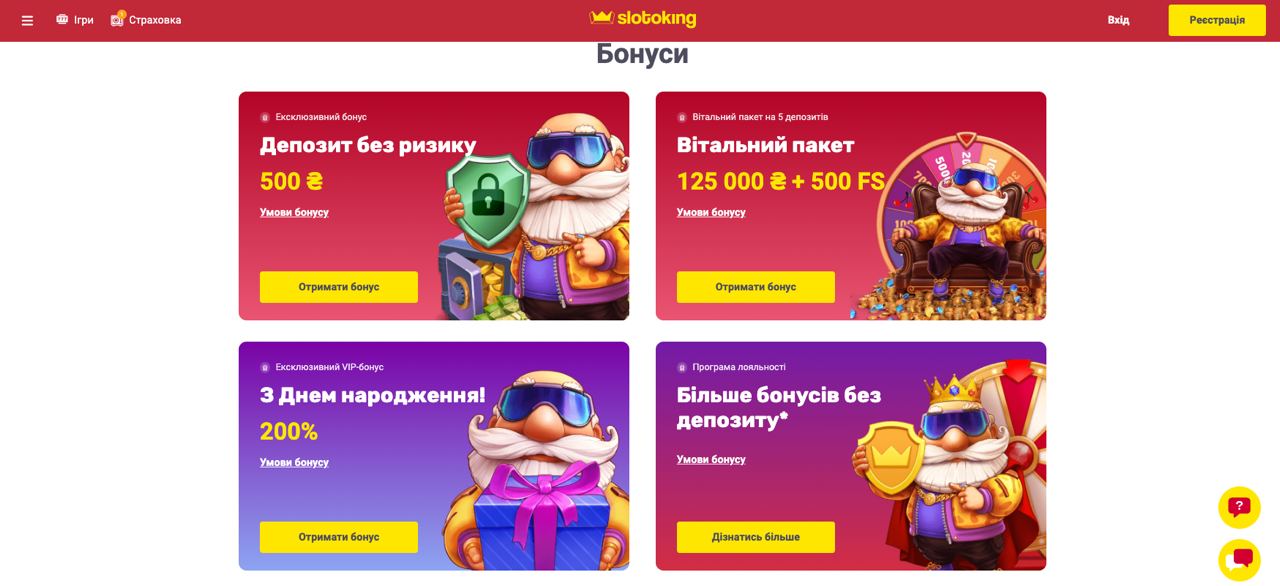Click Отримати бонус for birthday bonus
Image resolution: width=1280 pixels, height=586 pixels.
[x=339, y=537]
